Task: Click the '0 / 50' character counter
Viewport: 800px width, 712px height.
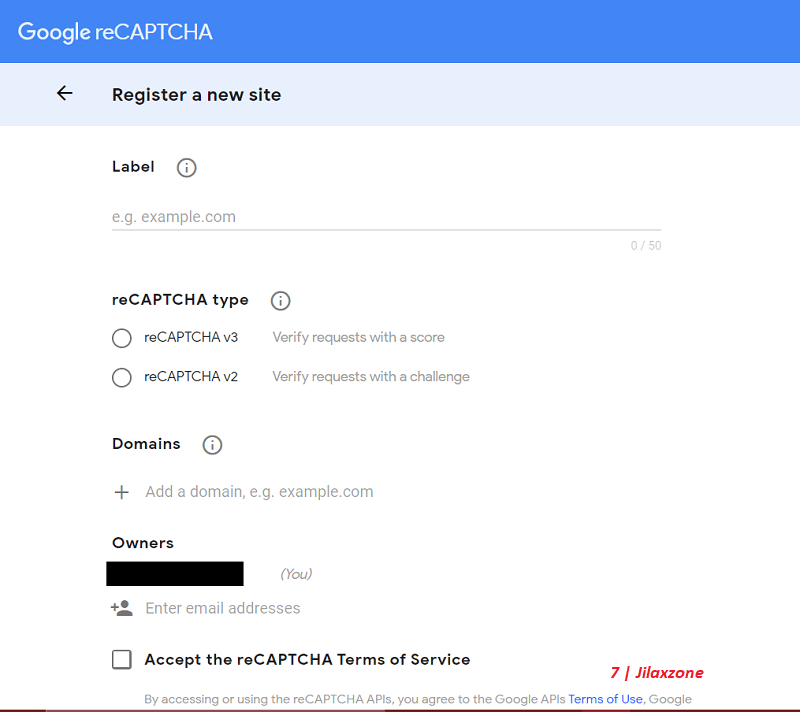Action: click(646, 246)
